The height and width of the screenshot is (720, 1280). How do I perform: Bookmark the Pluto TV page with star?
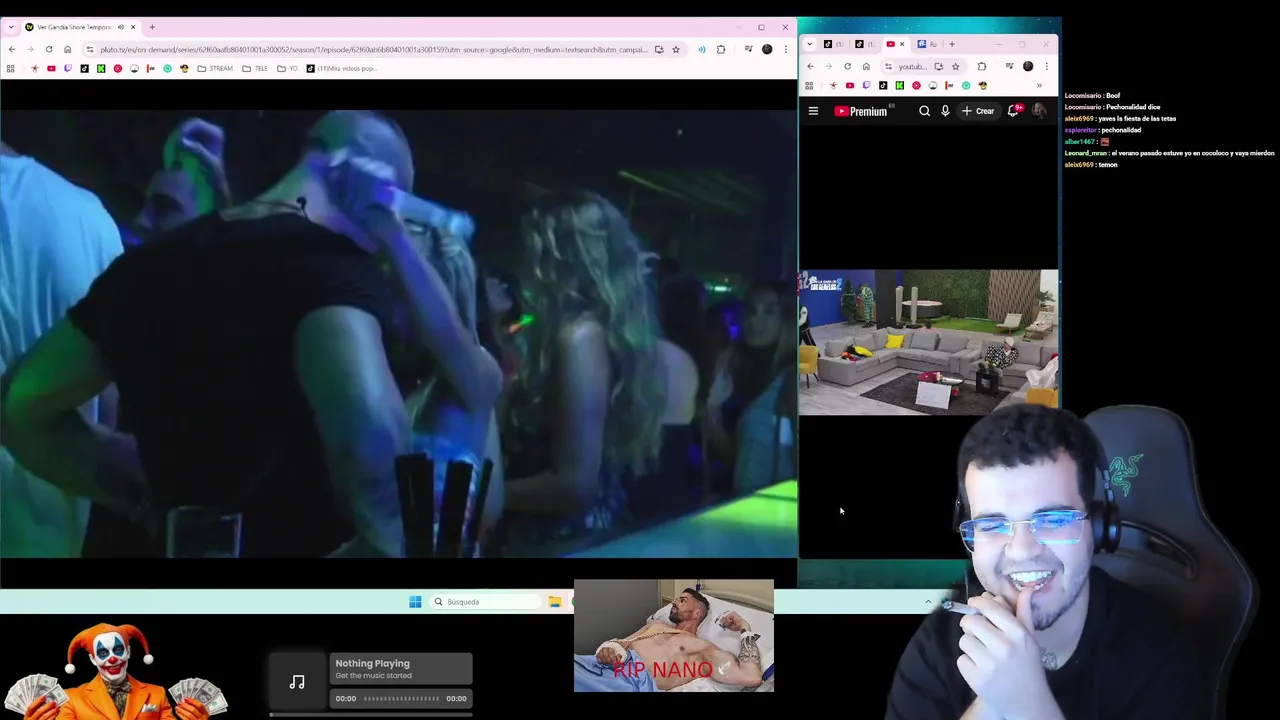(x=675, y=49)
